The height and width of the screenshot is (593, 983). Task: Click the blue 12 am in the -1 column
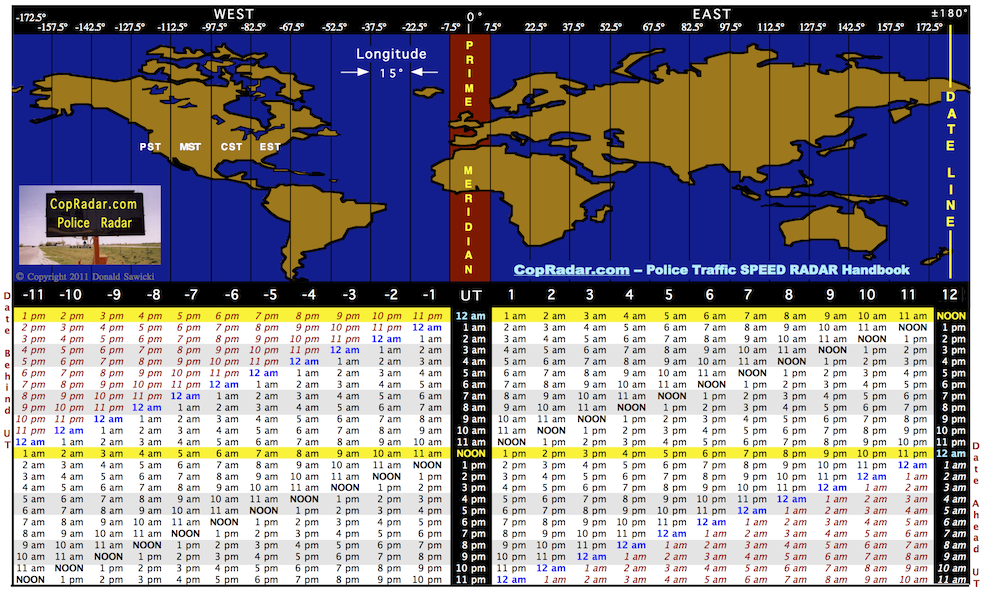427,327
